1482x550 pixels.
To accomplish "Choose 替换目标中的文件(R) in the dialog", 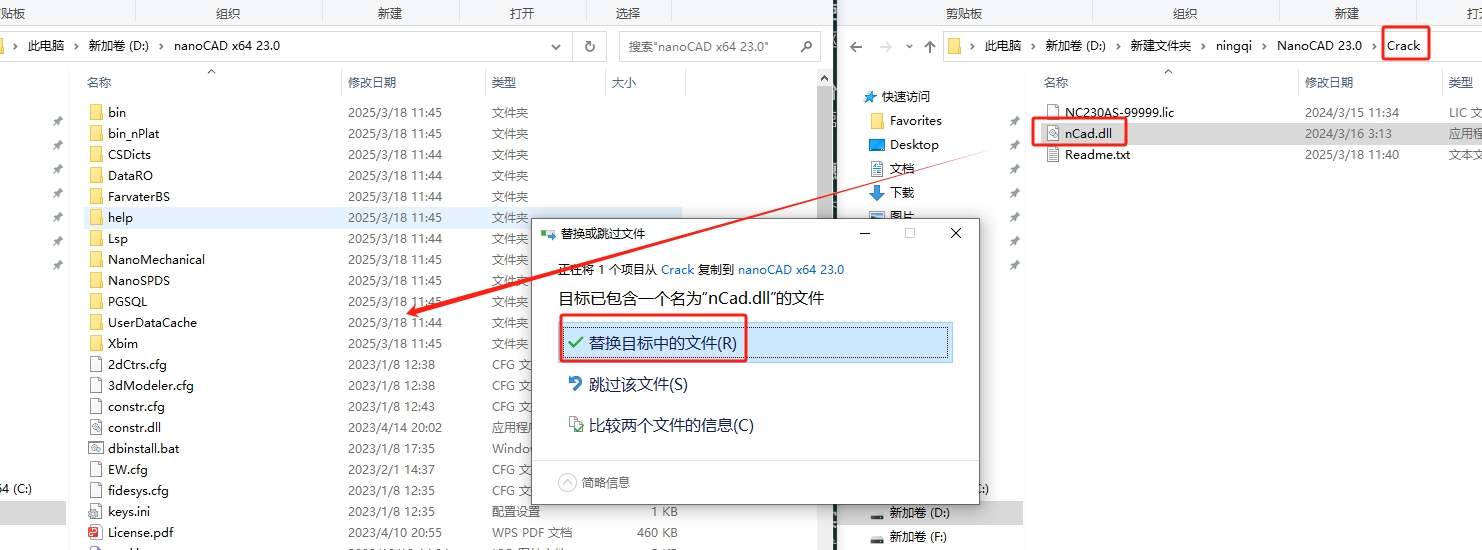I will (755, 343).
